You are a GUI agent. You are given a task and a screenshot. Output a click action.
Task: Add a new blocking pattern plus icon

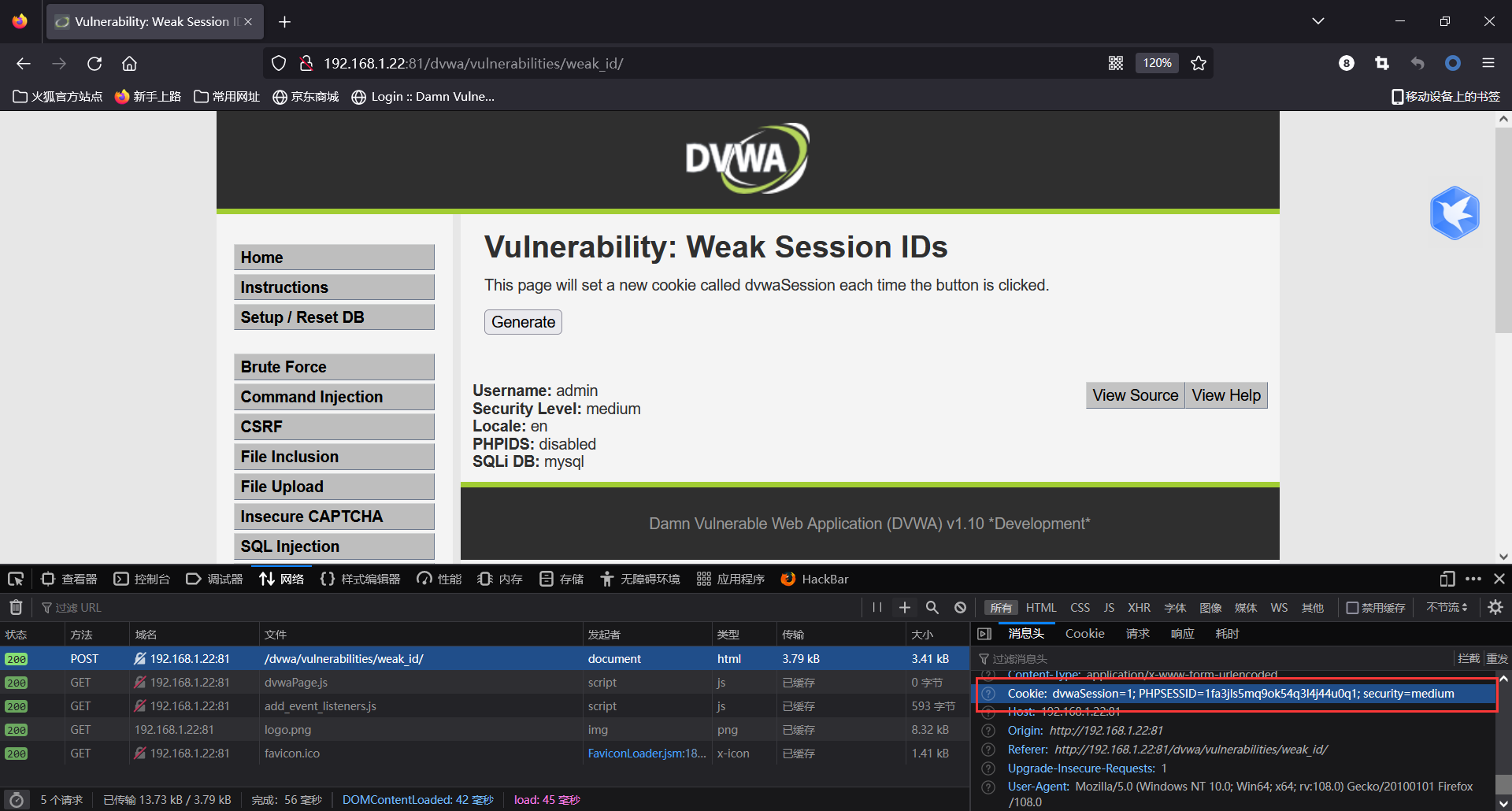point(905,607)
